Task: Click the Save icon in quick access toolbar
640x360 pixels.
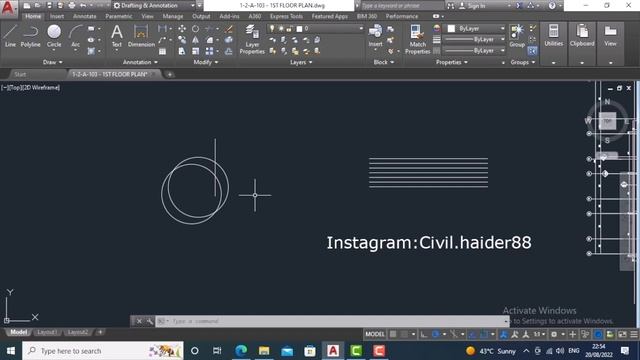Action: [49, 5]
